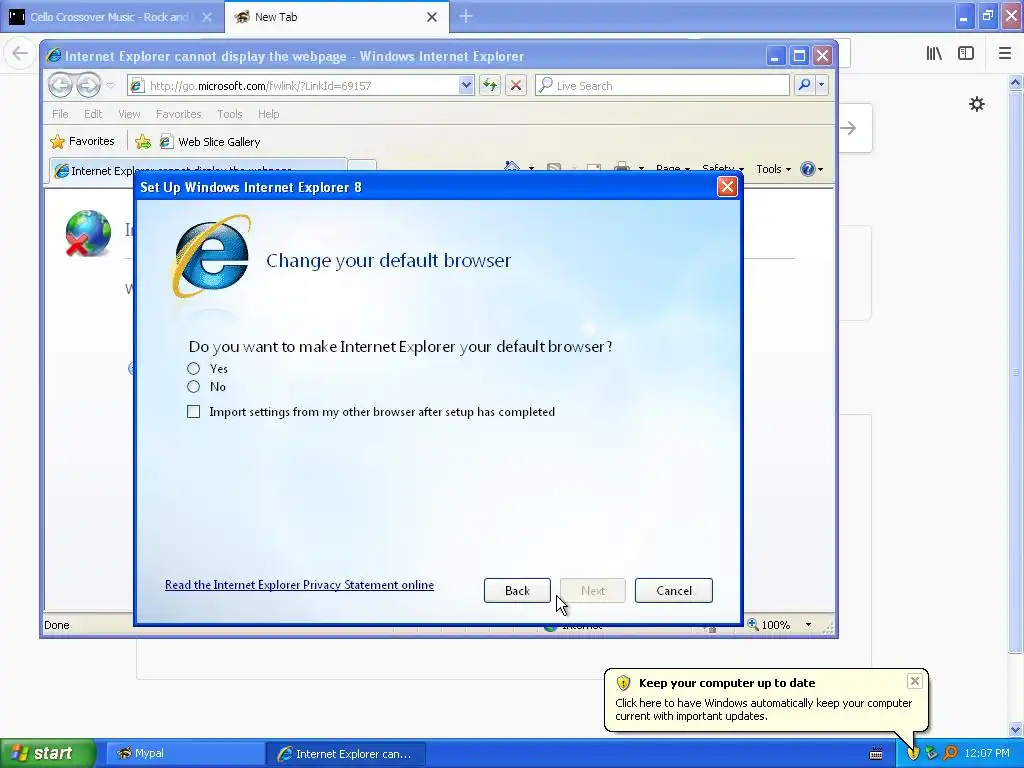Switch to the Cello Crossover Music tab
The width and height of the screenshot is (1024, 768).
(x=112, y=17)
